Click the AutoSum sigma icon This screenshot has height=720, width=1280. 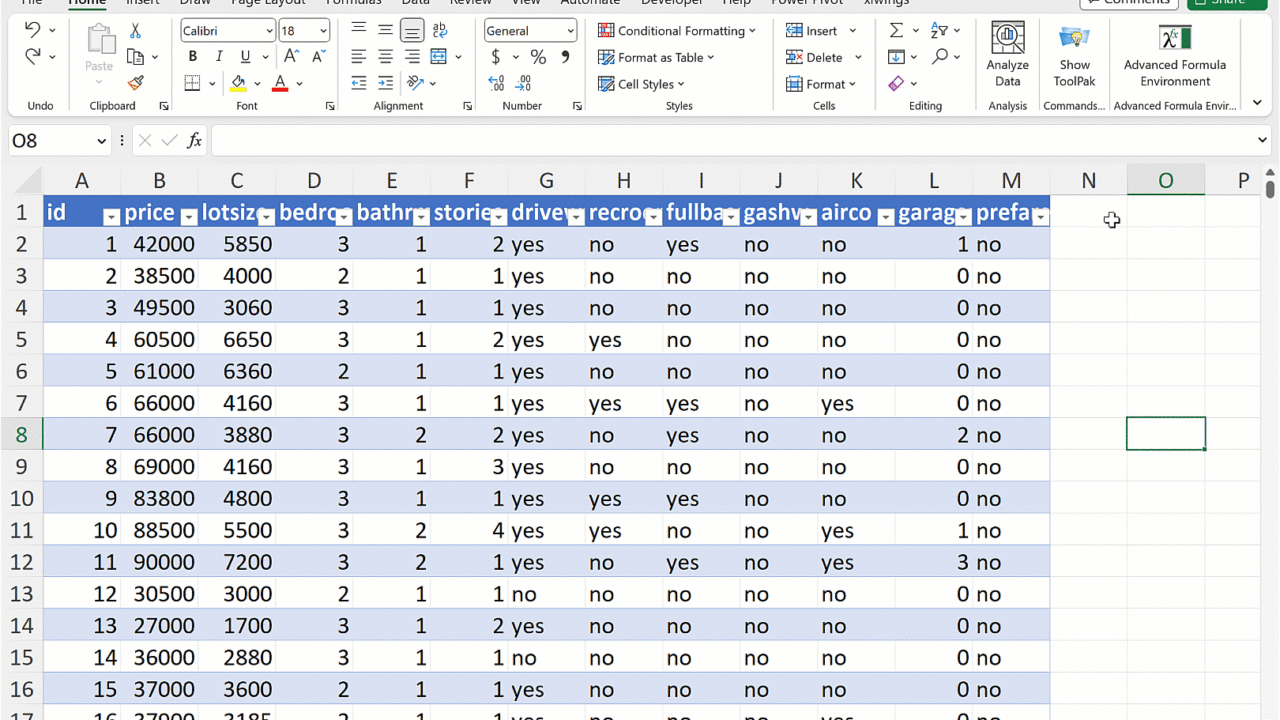pos(896,31)
